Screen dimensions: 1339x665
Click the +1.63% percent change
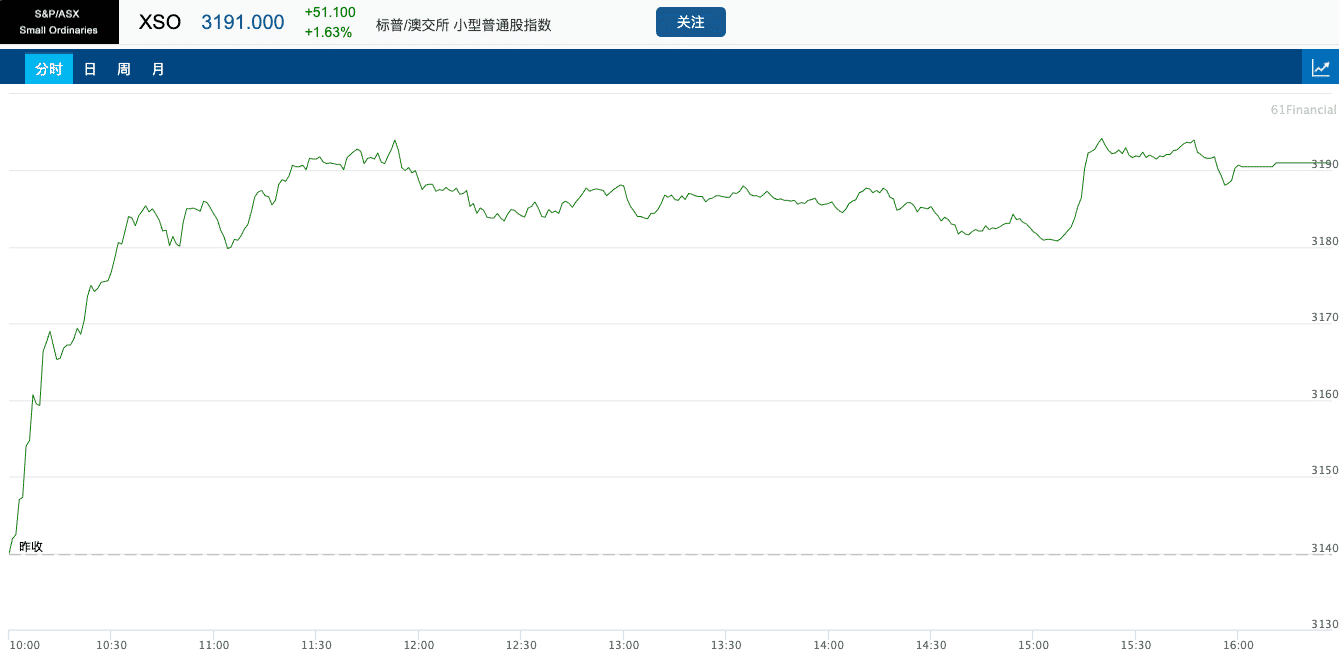(329, 32)
